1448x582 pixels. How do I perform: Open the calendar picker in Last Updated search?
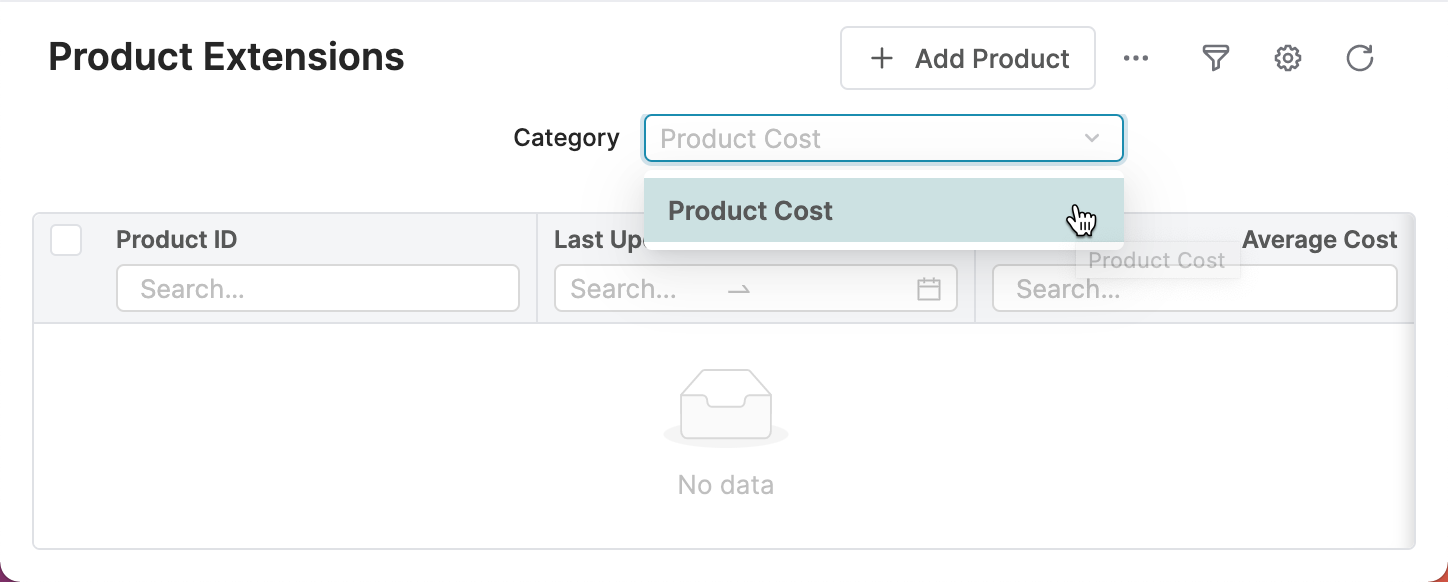(929, 288)
